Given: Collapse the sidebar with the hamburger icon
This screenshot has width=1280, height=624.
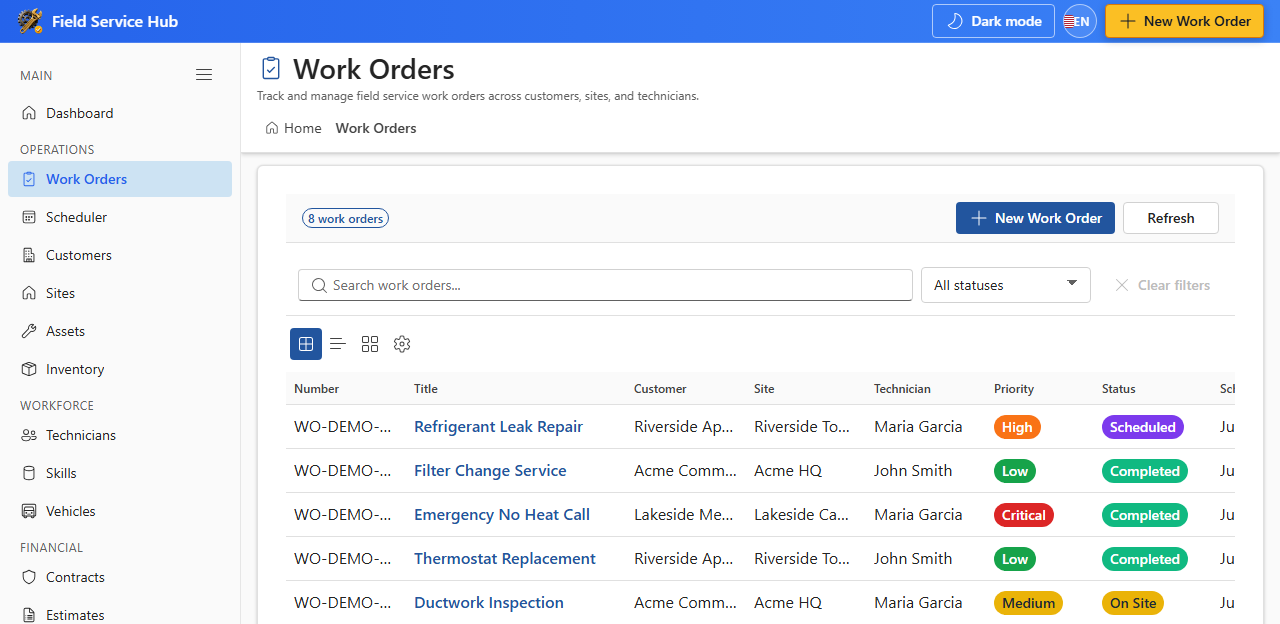Looking at the screenshot, I should 204,75.
